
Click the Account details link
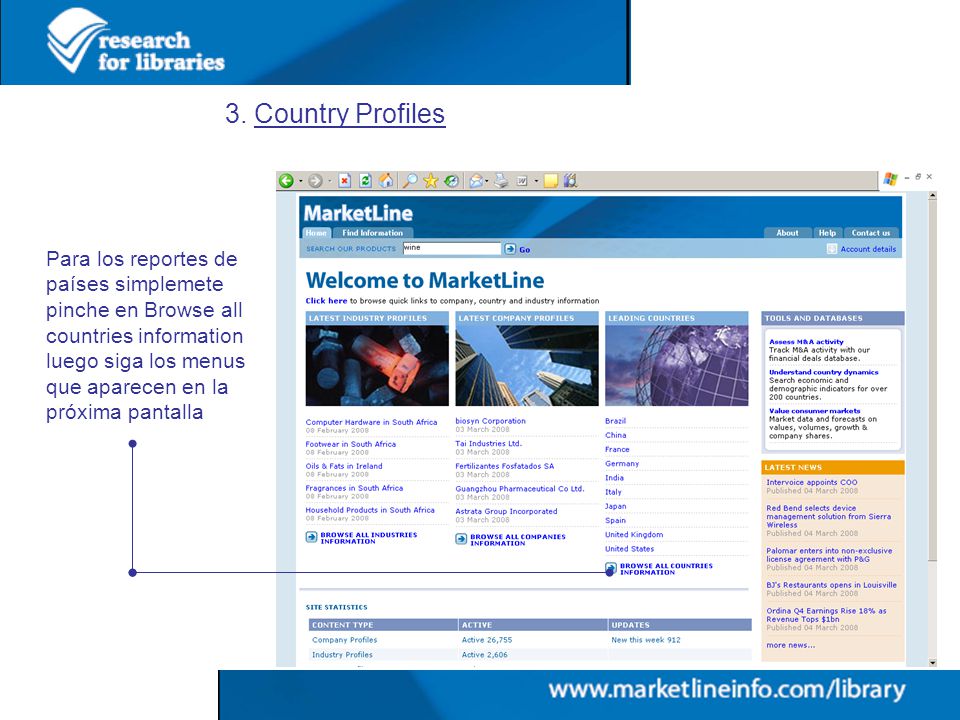(868, 249)
